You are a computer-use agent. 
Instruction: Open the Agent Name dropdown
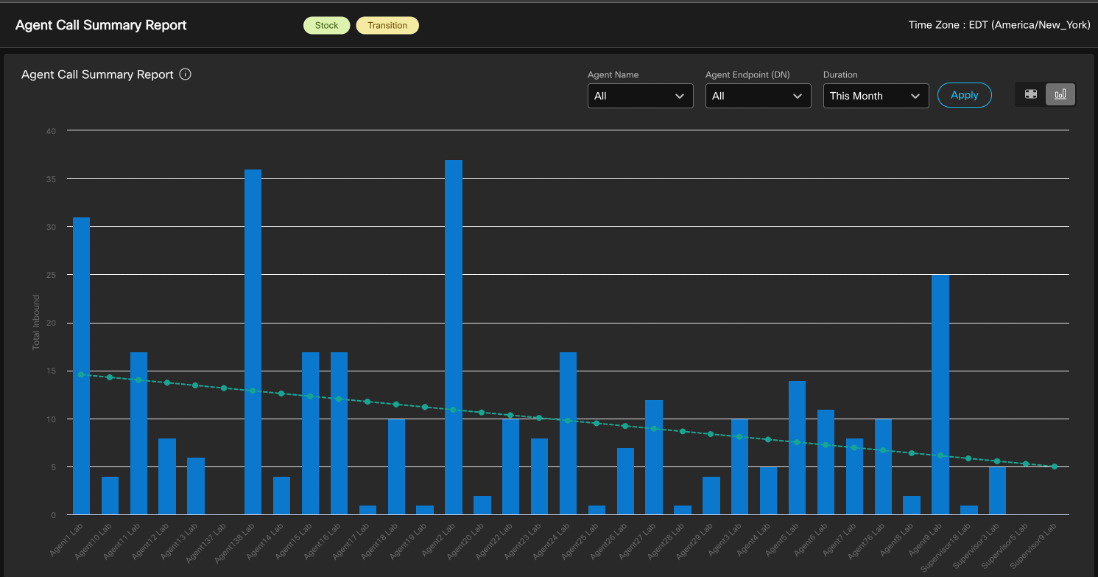640,96
